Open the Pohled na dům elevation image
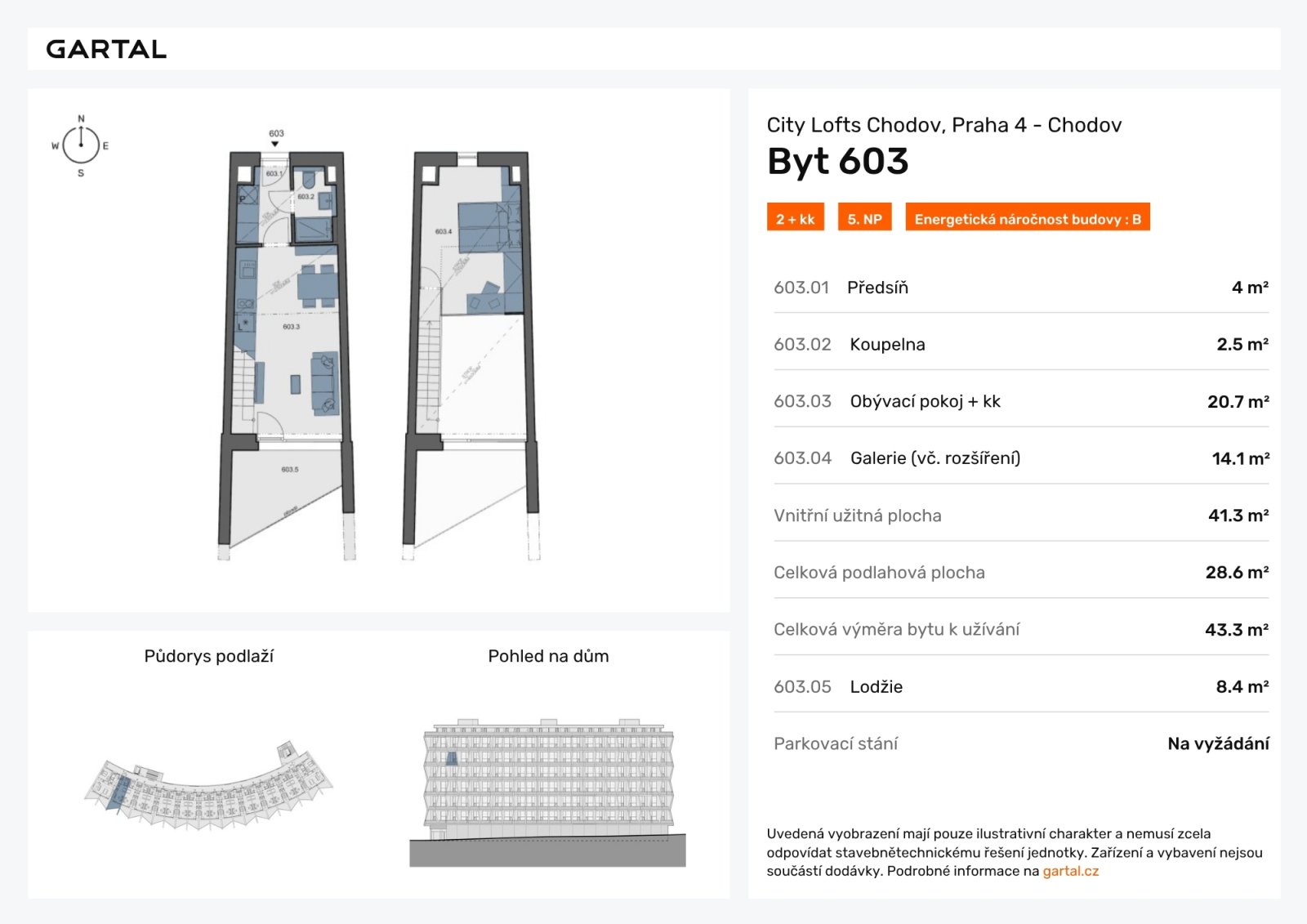This screenshot has width=1307, height=924. pyautogui.click(x=548, y=792)
